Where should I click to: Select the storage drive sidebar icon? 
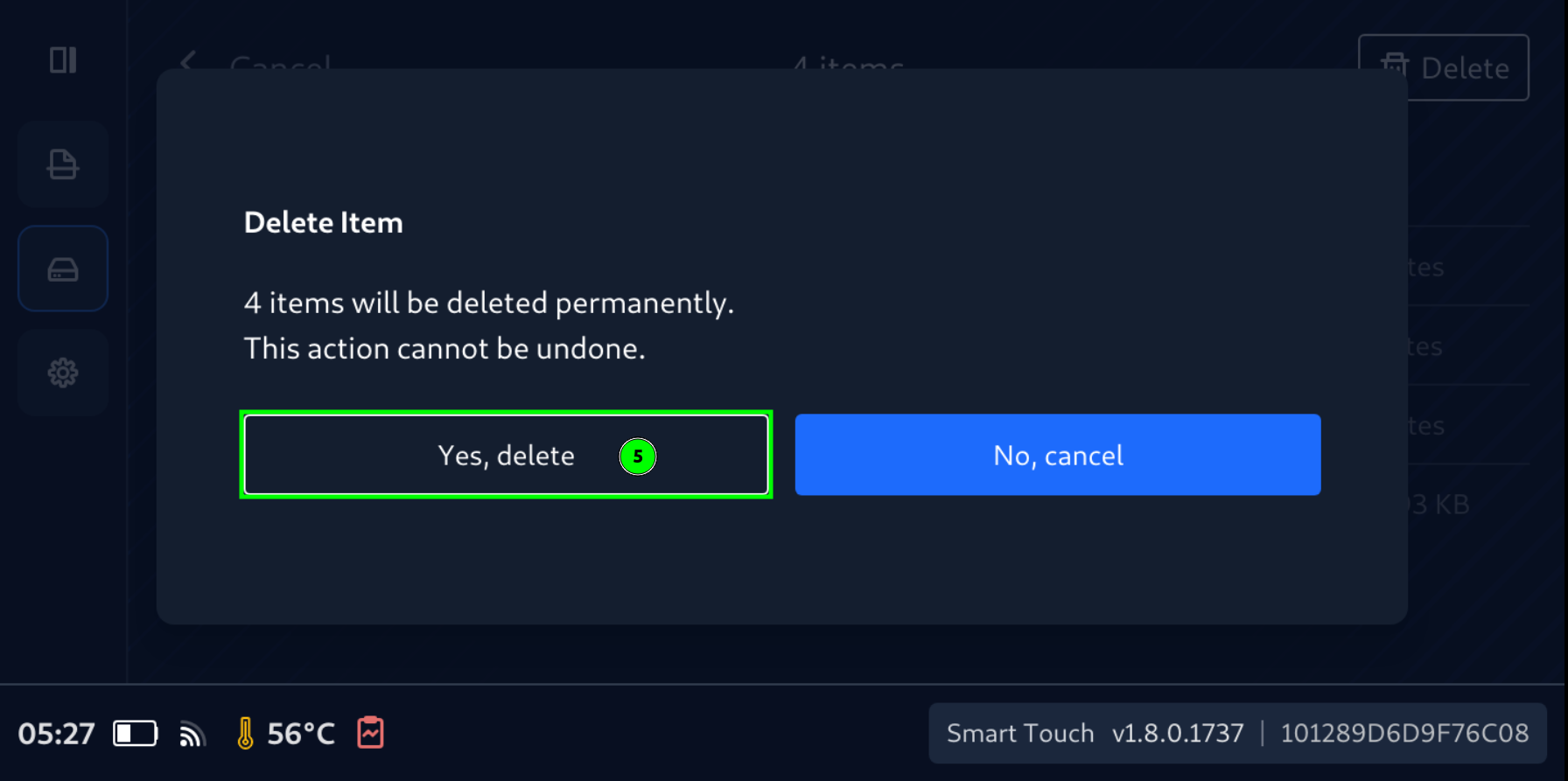click(x=63, y=269)
